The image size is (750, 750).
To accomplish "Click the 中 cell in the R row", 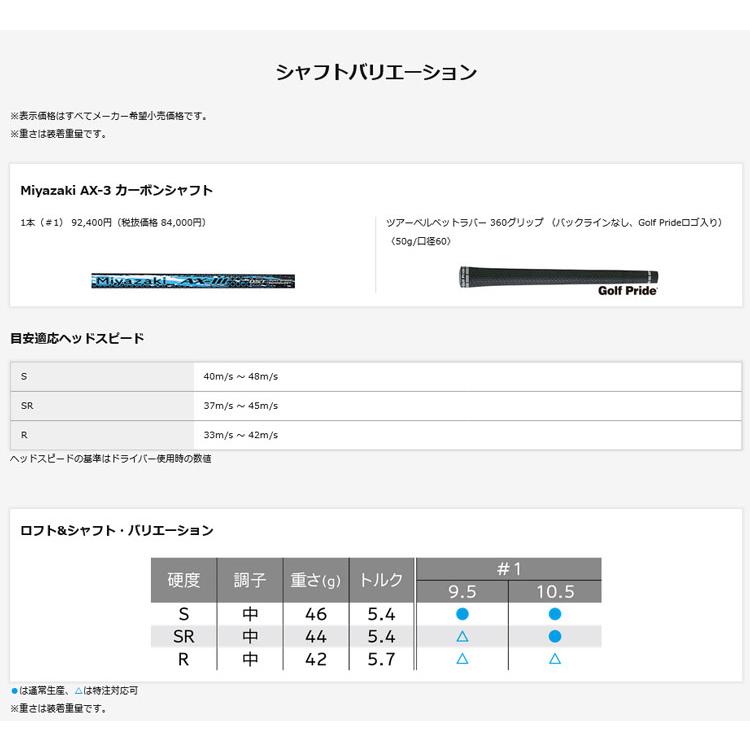I will point(250,659).
